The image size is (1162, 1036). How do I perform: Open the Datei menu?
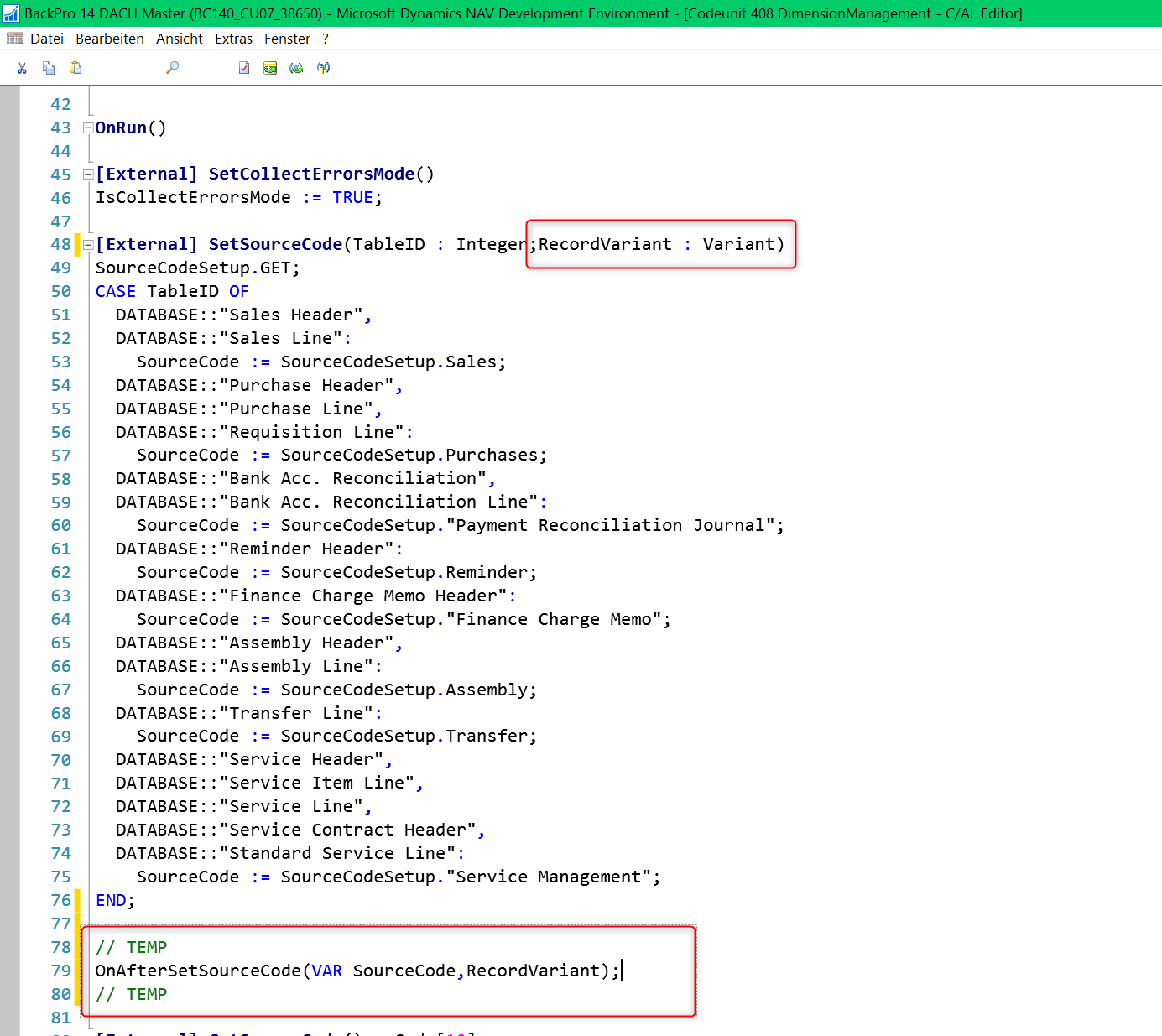(x=47, y=39)
